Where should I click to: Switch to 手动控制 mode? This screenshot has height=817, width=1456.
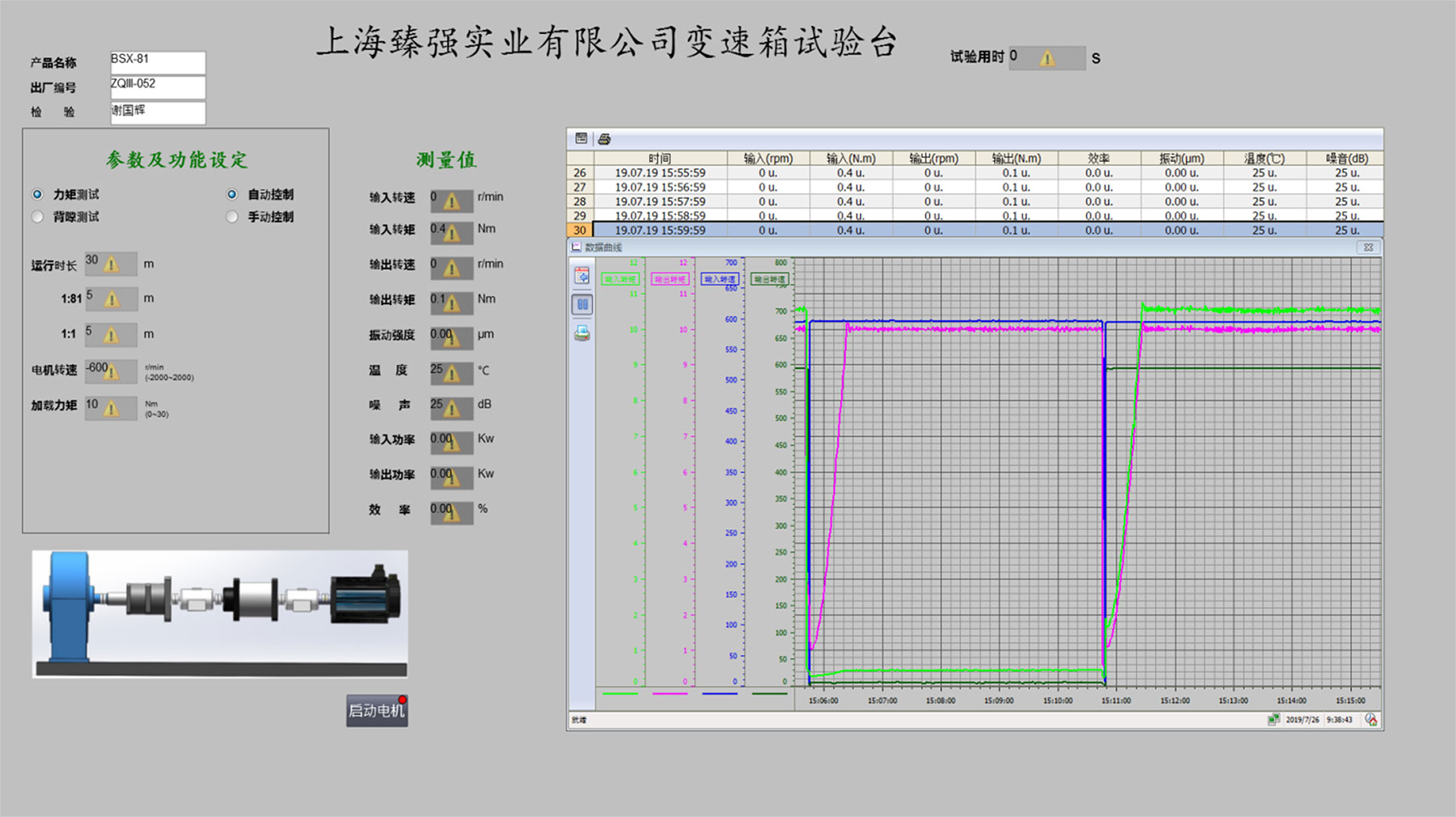[x=232, y=217]
